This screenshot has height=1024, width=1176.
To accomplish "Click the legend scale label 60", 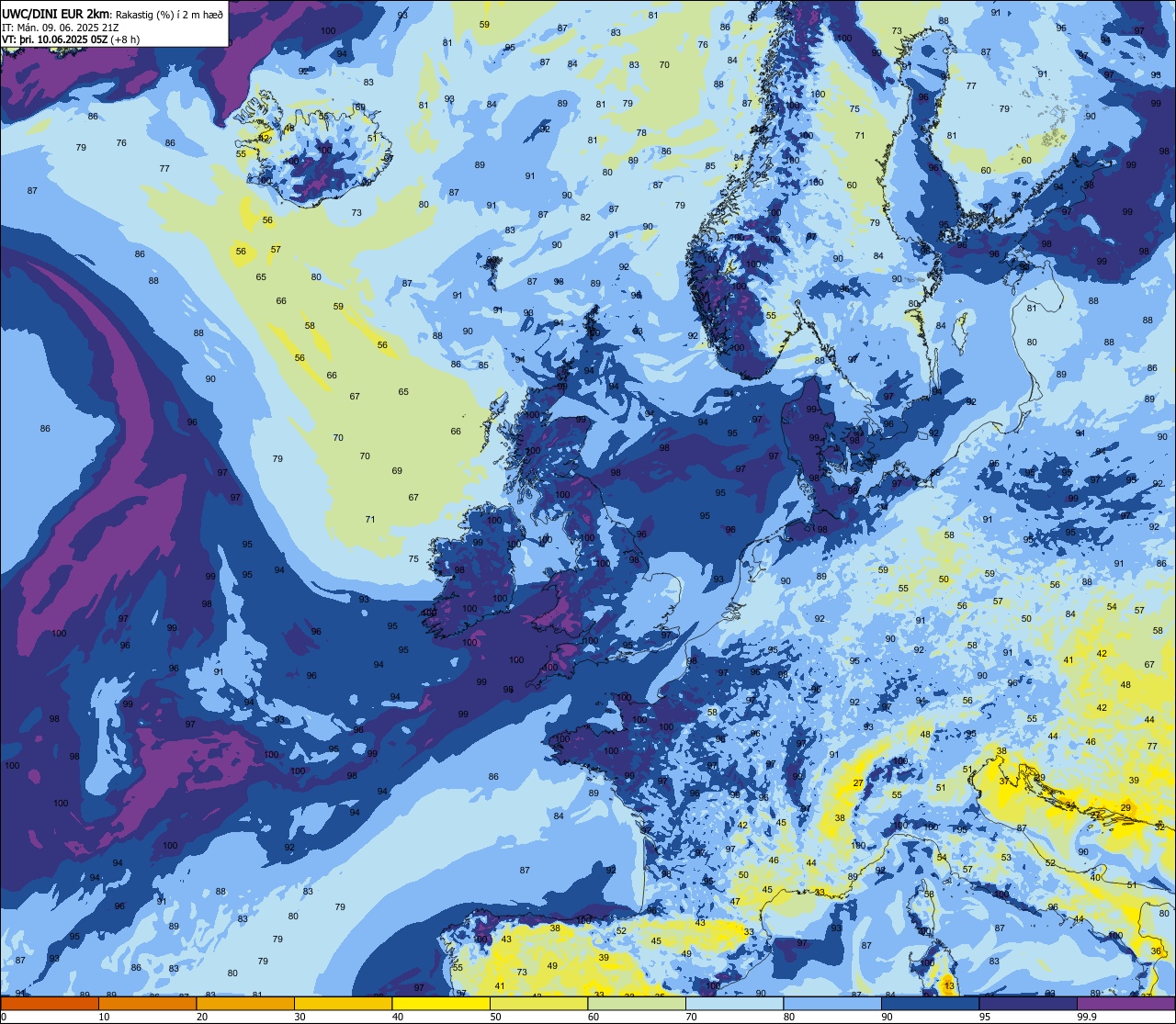I will point(594,1017).
